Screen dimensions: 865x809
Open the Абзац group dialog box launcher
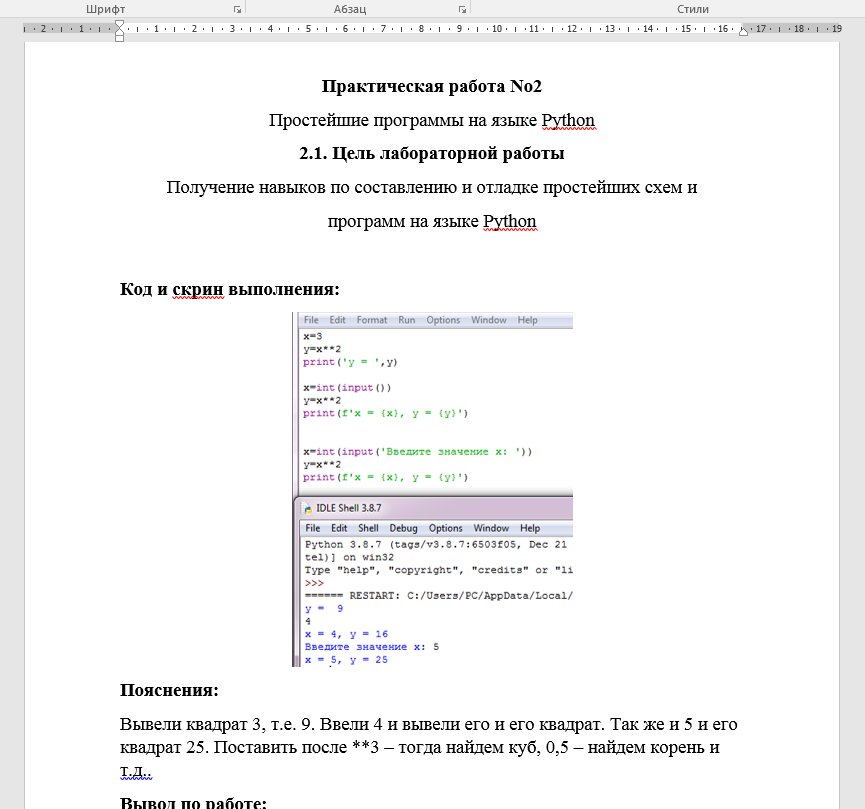(x=461, y=8)
